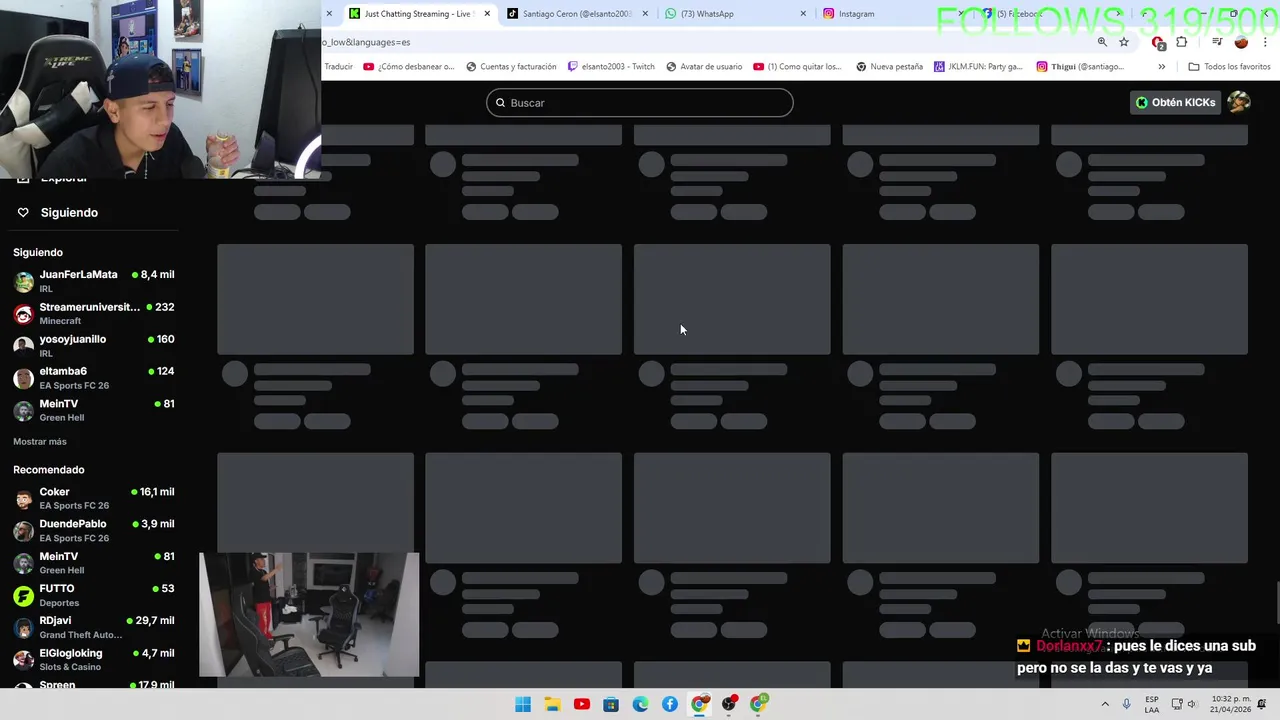The width and height of the screenshot is (1280, 720).
Task: Click the Obtén KICKs button
Action: [x=1175, y=102]
